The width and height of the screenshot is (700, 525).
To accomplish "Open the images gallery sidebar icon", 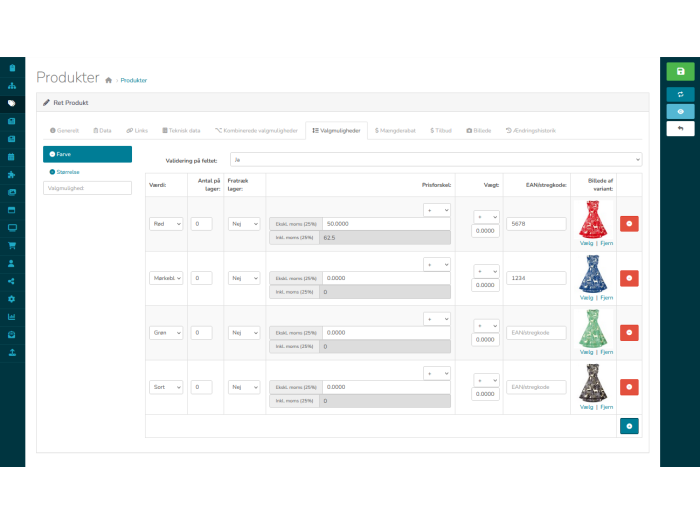I will (12, 192).
